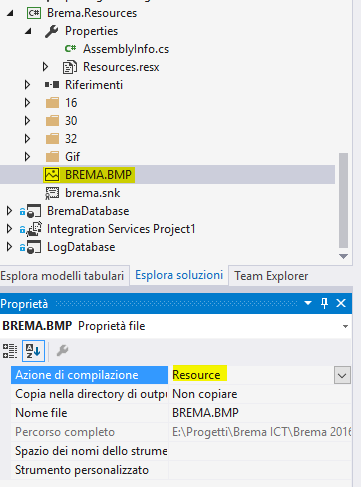Expand folder 32
361x487 pixels.
(28, 139)
